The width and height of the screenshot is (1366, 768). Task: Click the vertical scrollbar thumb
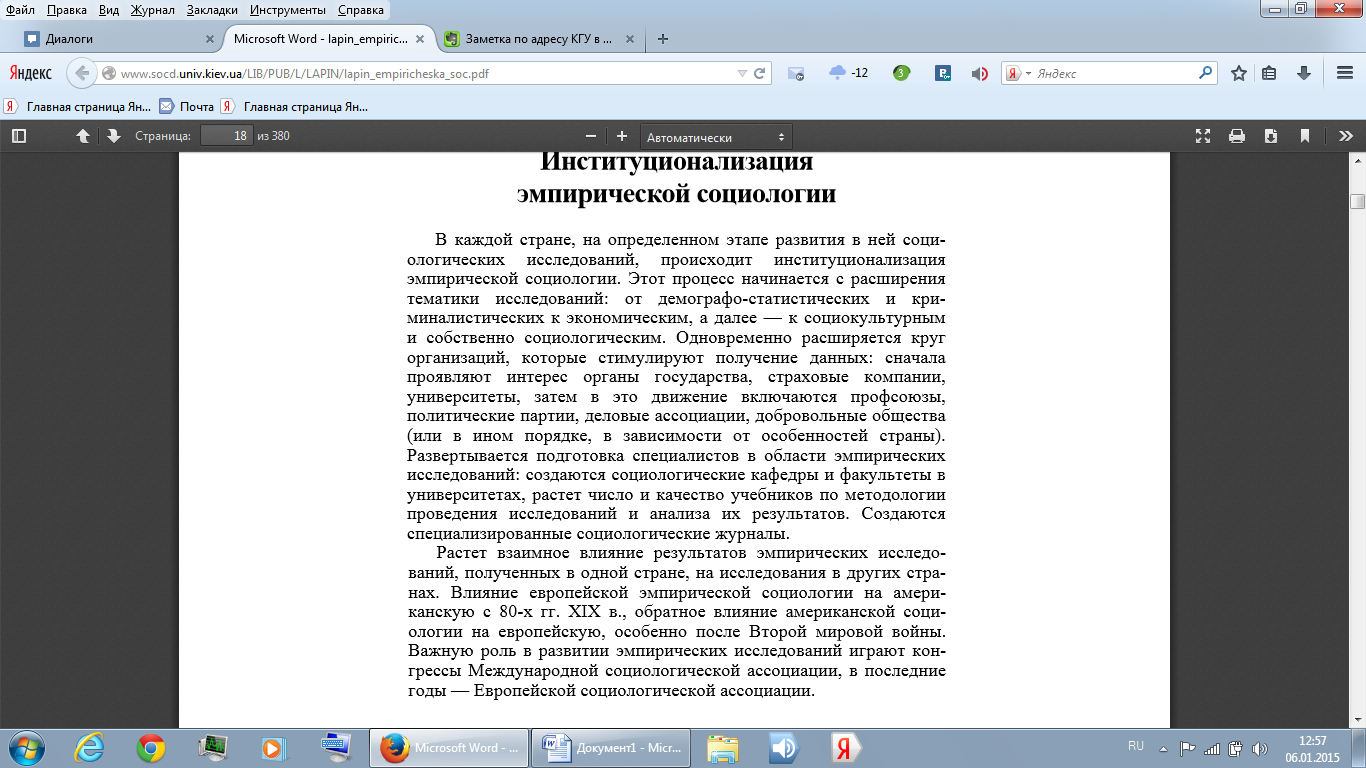tap(1357, 201)
